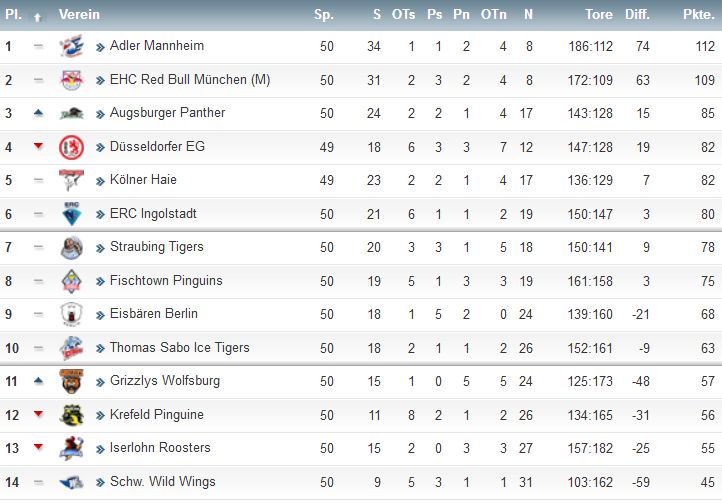Click the red down-trend arrow for Düsseldorfer EG

38,146
